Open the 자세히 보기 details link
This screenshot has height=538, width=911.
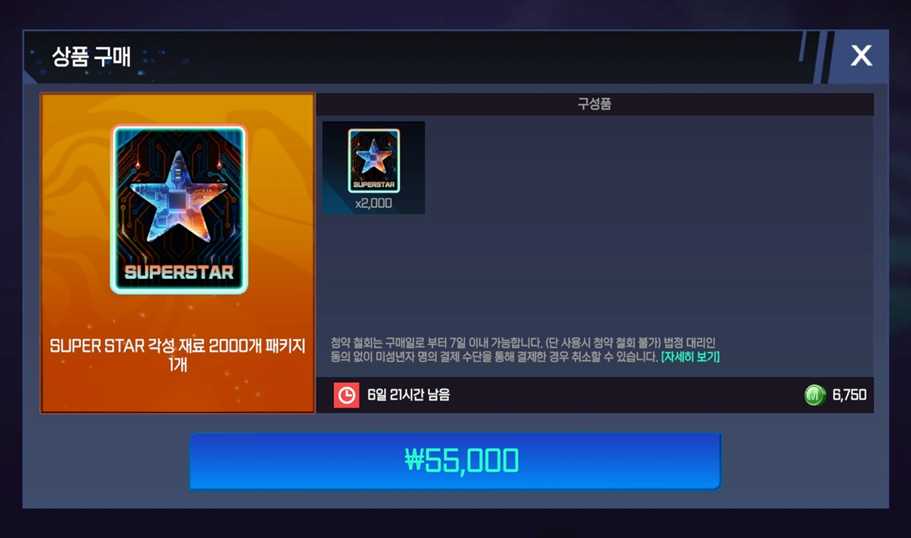click(690, 357)
